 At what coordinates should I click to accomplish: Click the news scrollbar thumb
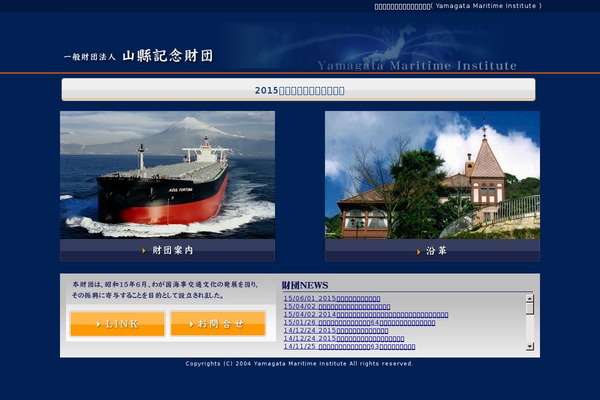(x=530, y=309)
